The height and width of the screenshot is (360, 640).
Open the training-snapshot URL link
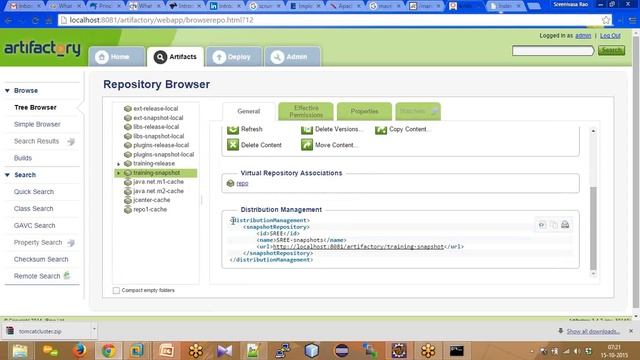pyautogui.click(x=358, y=247)
